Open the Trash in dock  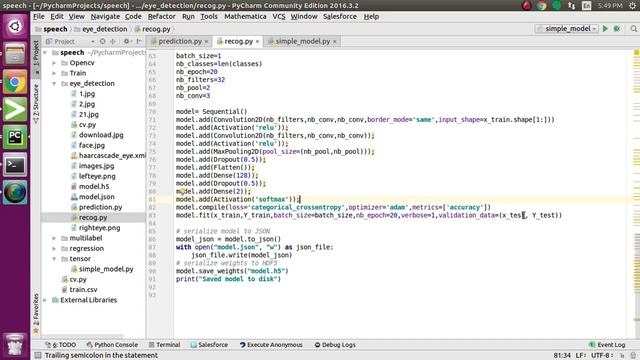15,345
